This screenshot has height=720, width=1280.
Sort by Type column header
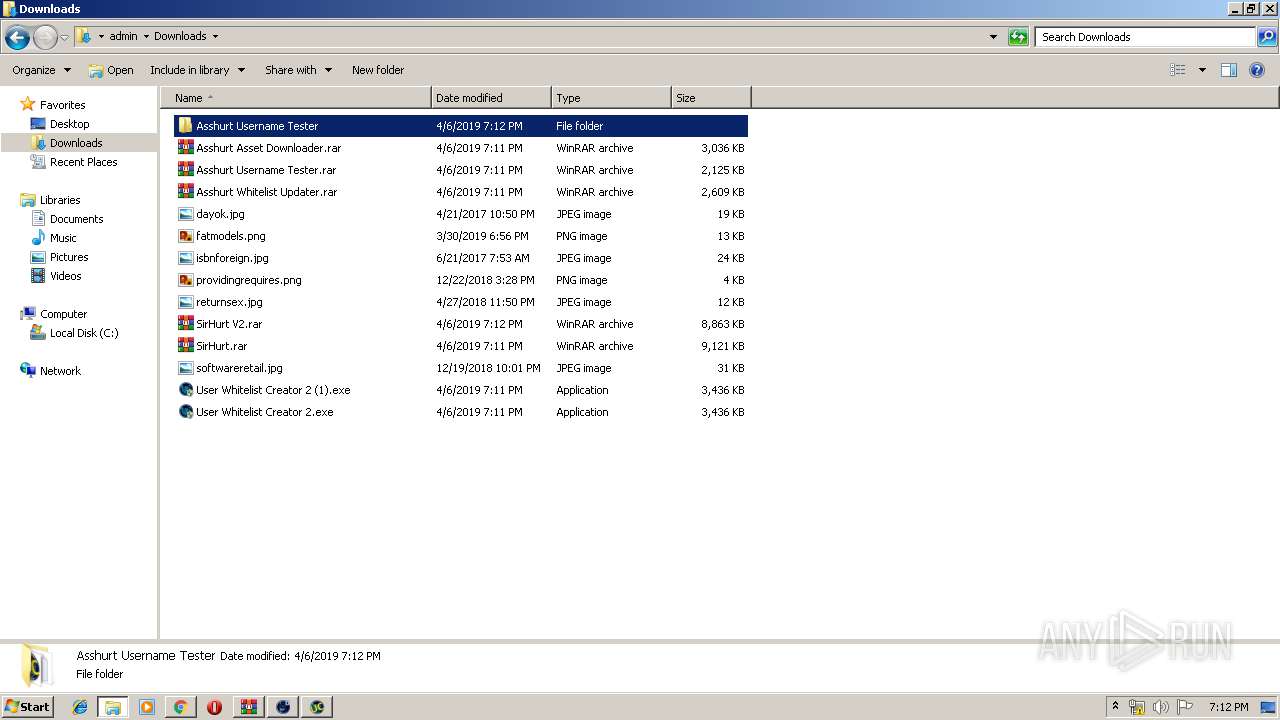coord(611,98)
